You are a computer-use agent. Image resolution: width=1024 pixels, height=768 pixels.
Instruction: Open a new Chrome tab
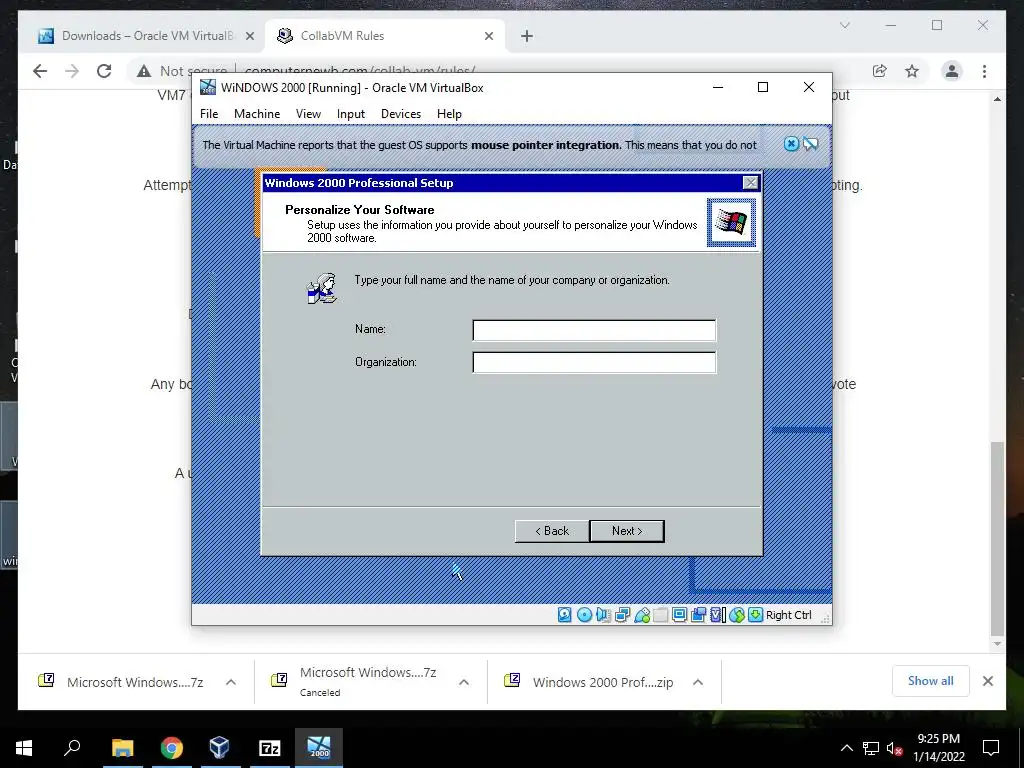[x=527, y=36]
